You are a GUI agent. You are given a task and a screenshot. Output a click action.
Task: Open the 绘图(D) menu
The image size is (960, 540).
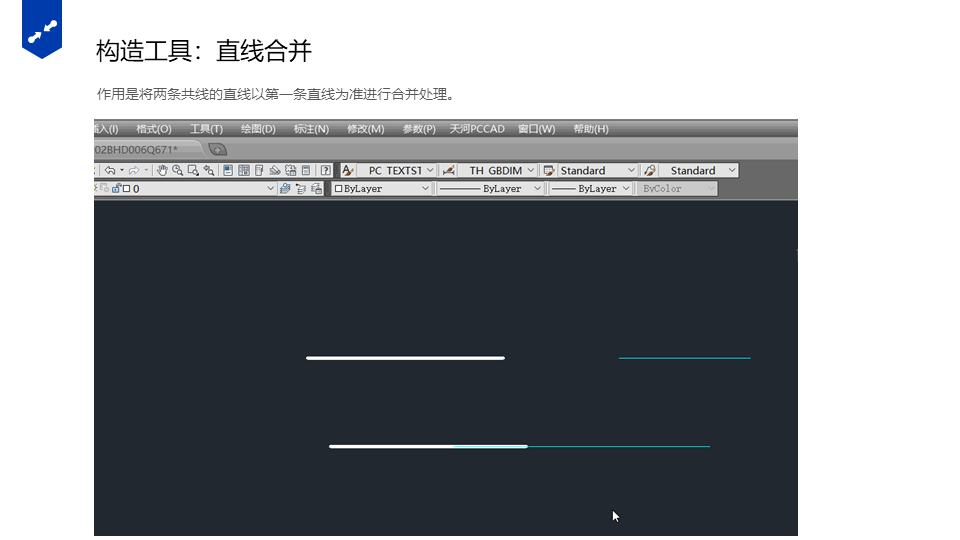click(x=258, y=129)
